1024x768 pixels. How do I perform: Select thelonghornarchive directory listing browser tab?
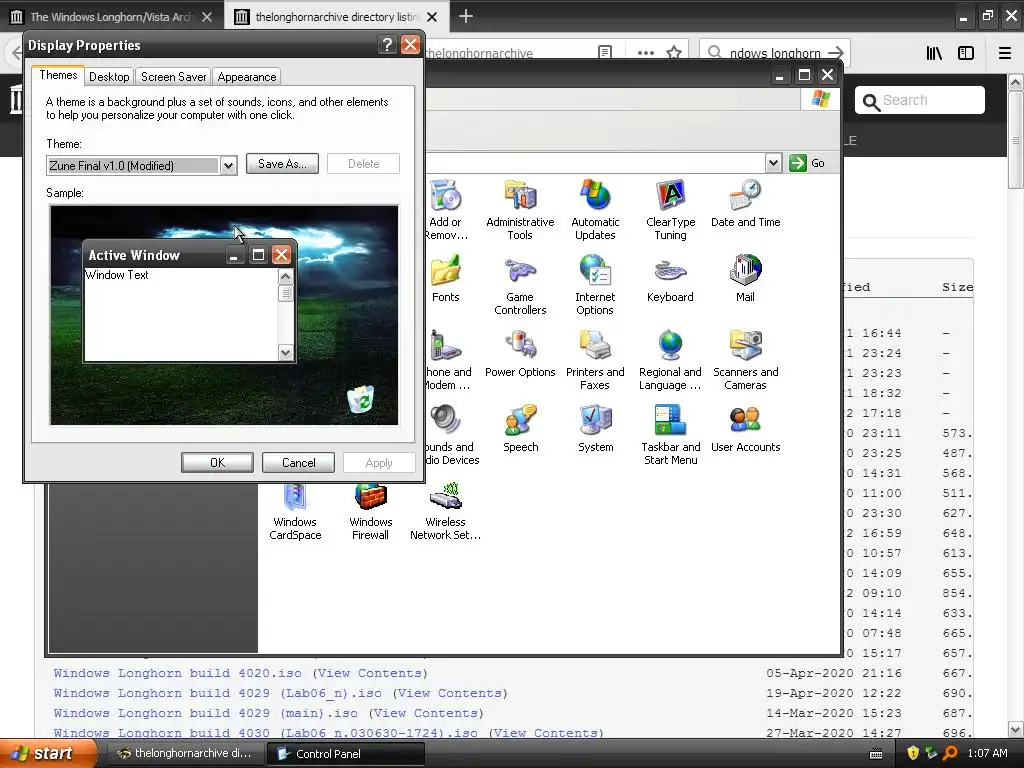[x=336, y=16]
